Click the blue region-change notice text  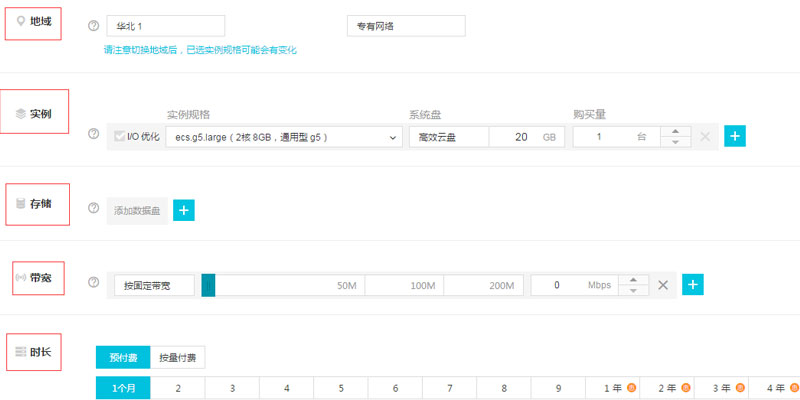click(x=200, y=50)
